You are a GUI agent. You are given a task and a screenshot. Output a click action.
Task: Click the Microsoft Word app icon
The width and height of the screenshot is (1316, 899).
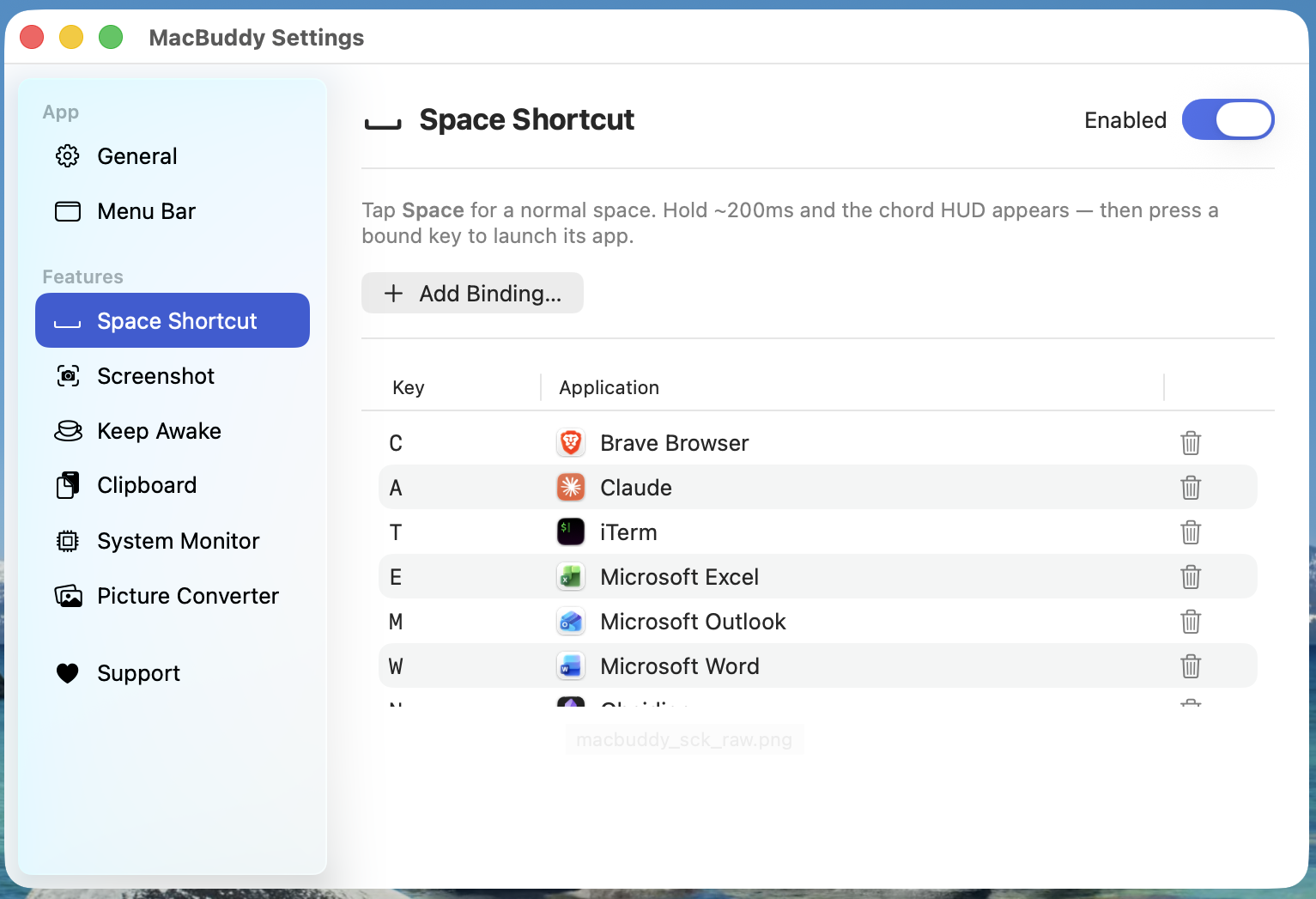[x=571, y=666]
